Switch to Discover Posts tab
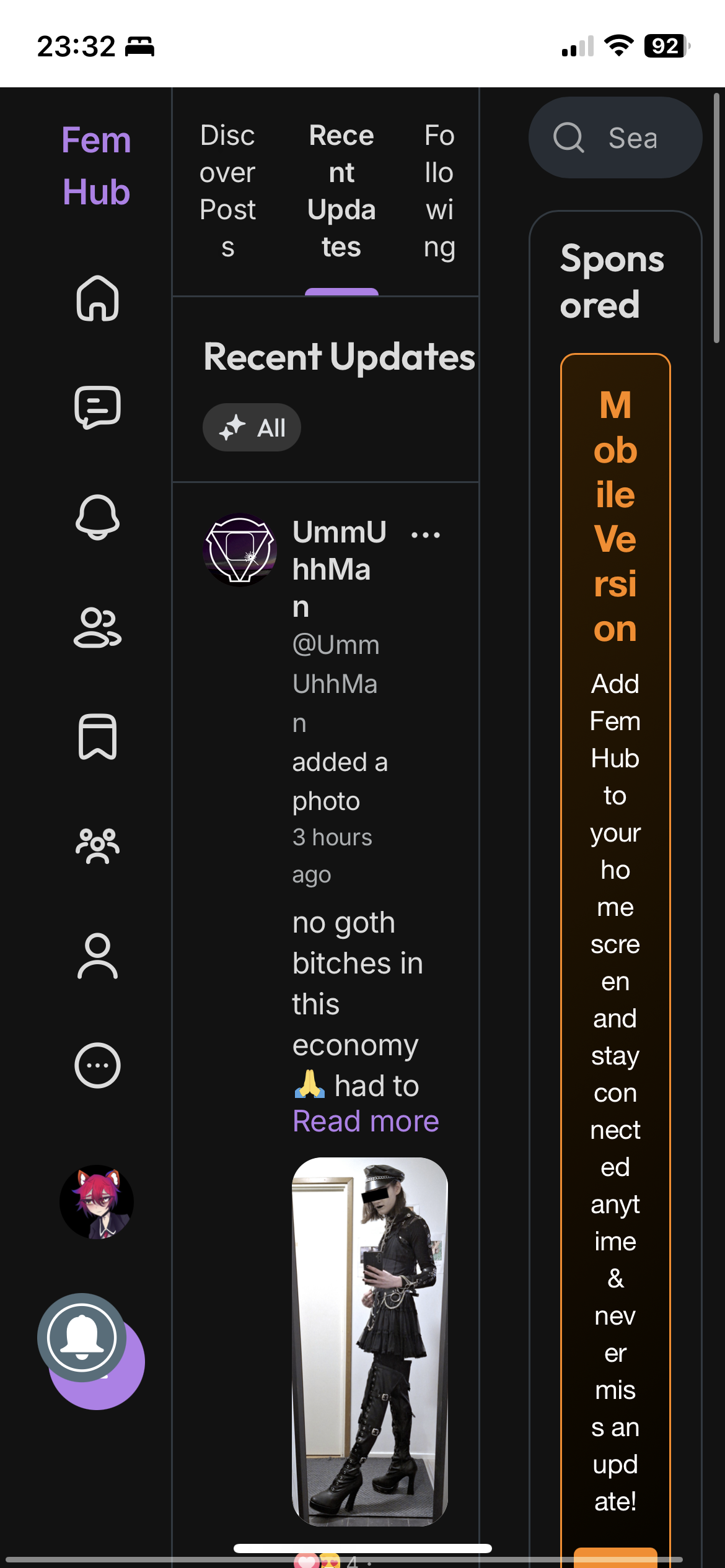 [227, 191]
